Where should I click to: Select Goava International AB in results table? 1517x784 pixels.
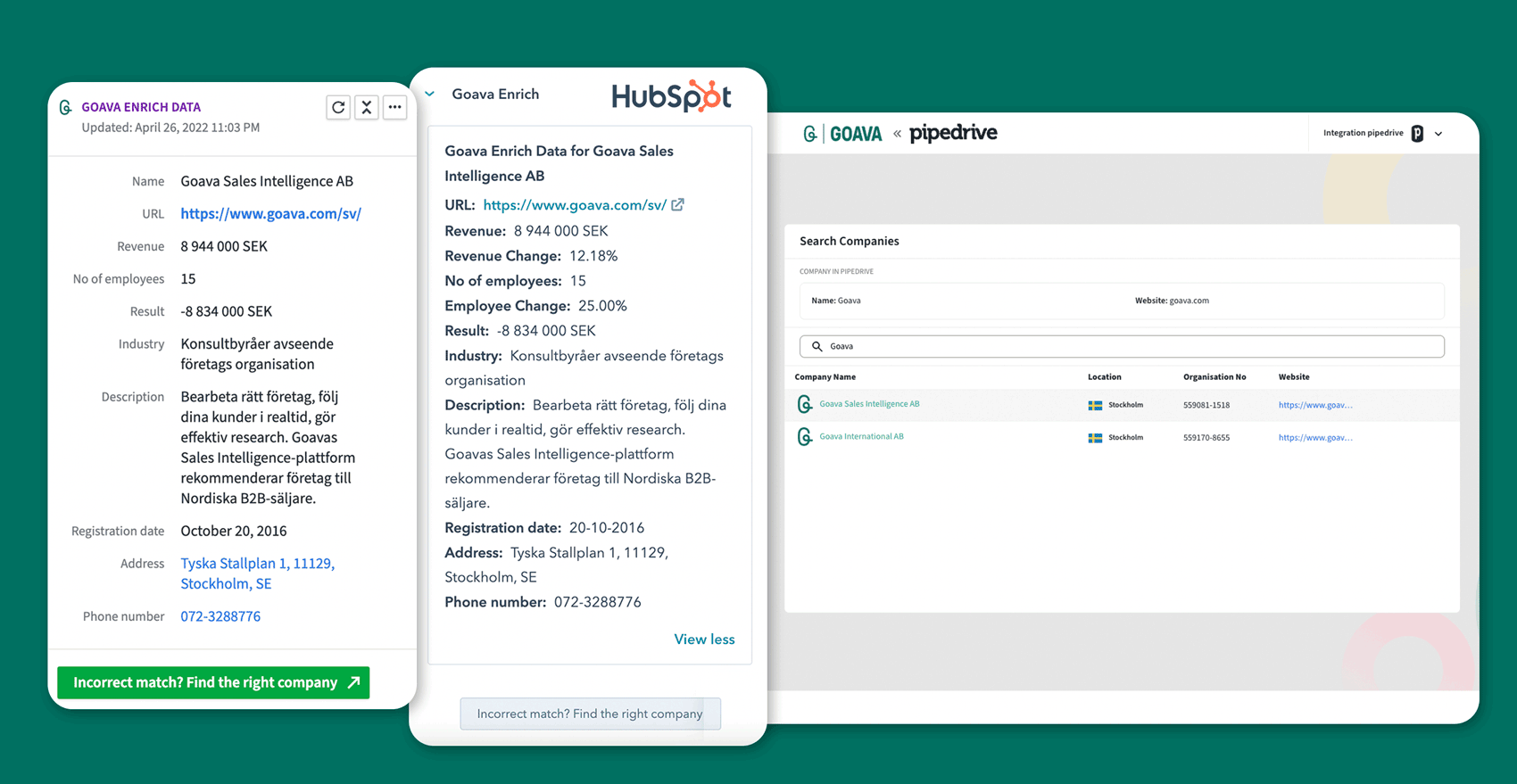pyautogui.click(x=861, y=437)
